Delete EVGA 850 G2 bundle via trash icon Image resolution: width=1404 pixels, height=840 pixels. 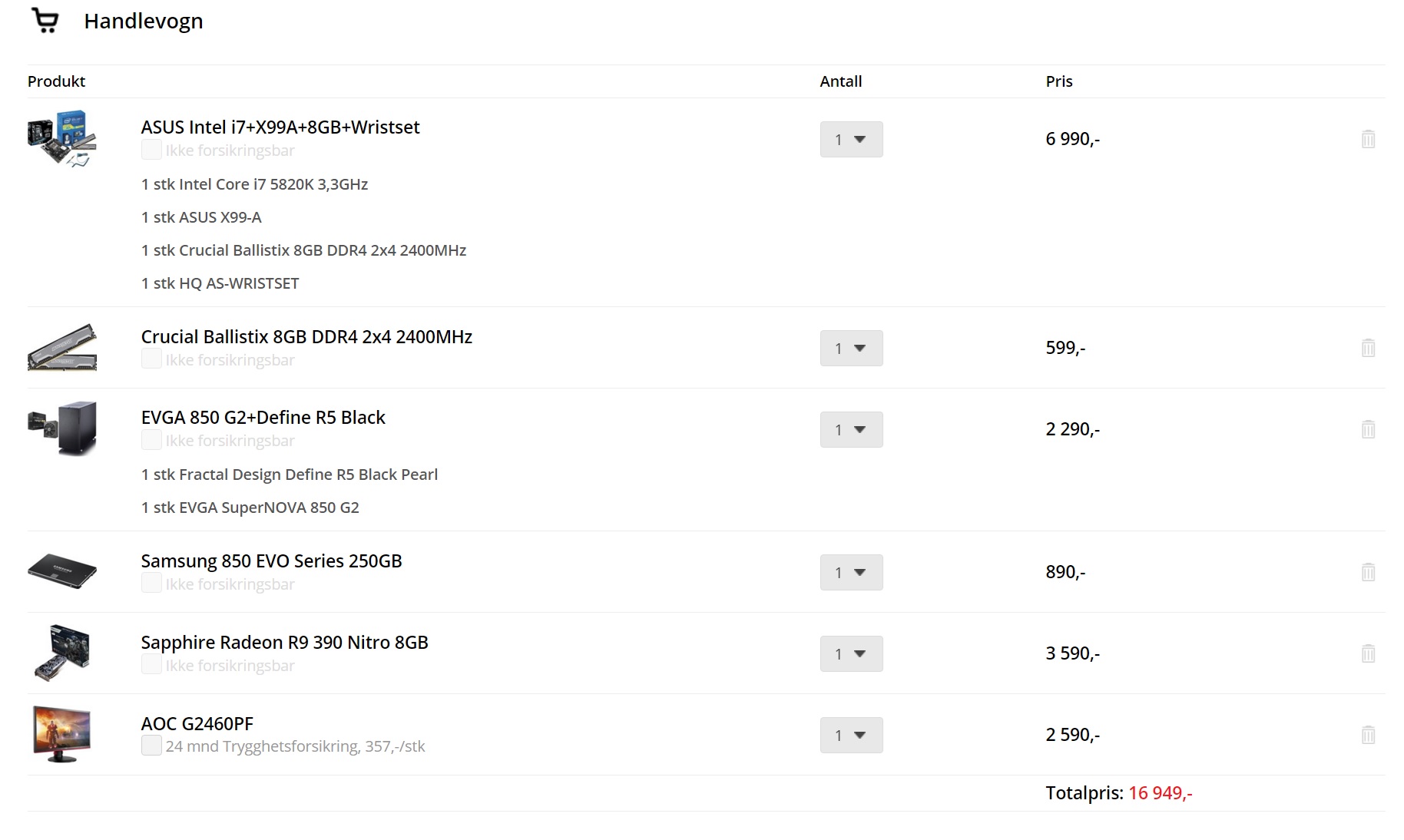pos(1368,429)
